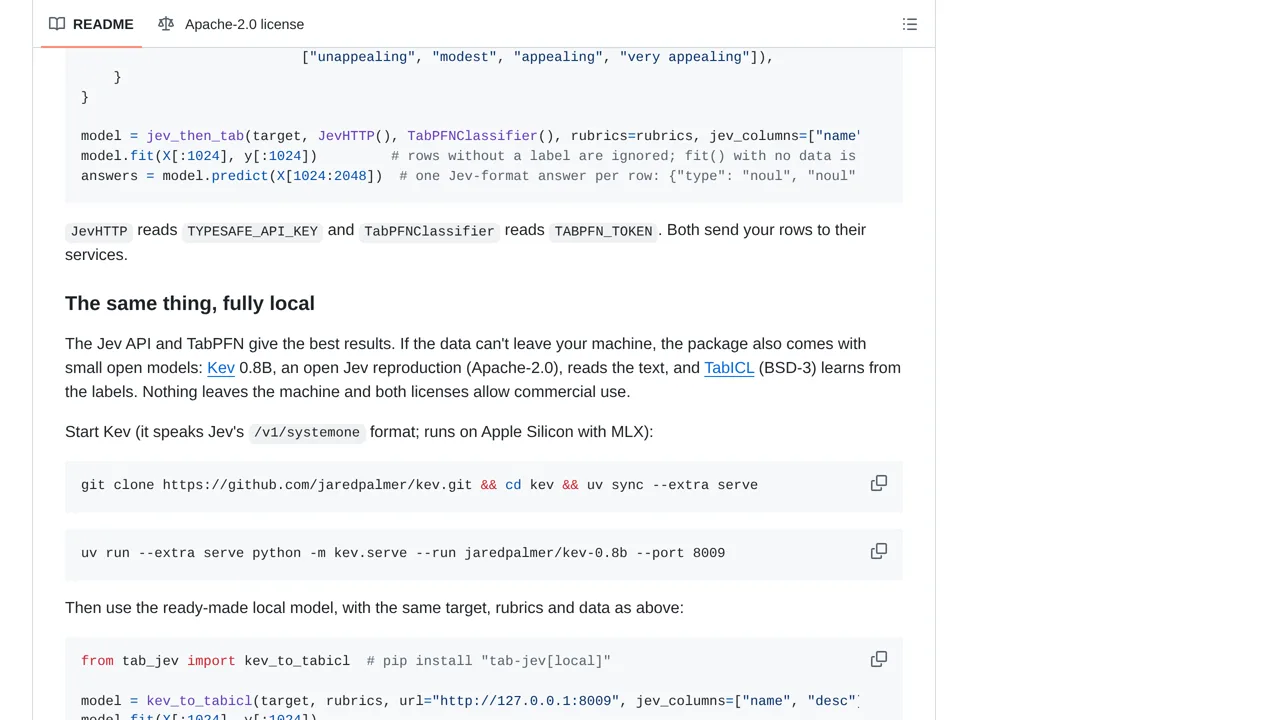Follow the Kev link
Screen dimensions: 1280x720
(x=221, y=368)
